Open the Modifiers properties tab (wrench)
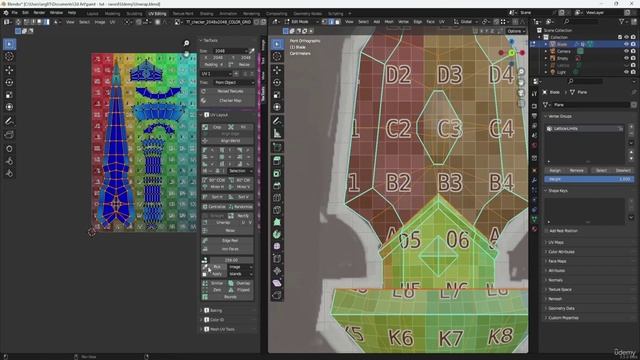 pyautogui.click(x=534, y=180)
